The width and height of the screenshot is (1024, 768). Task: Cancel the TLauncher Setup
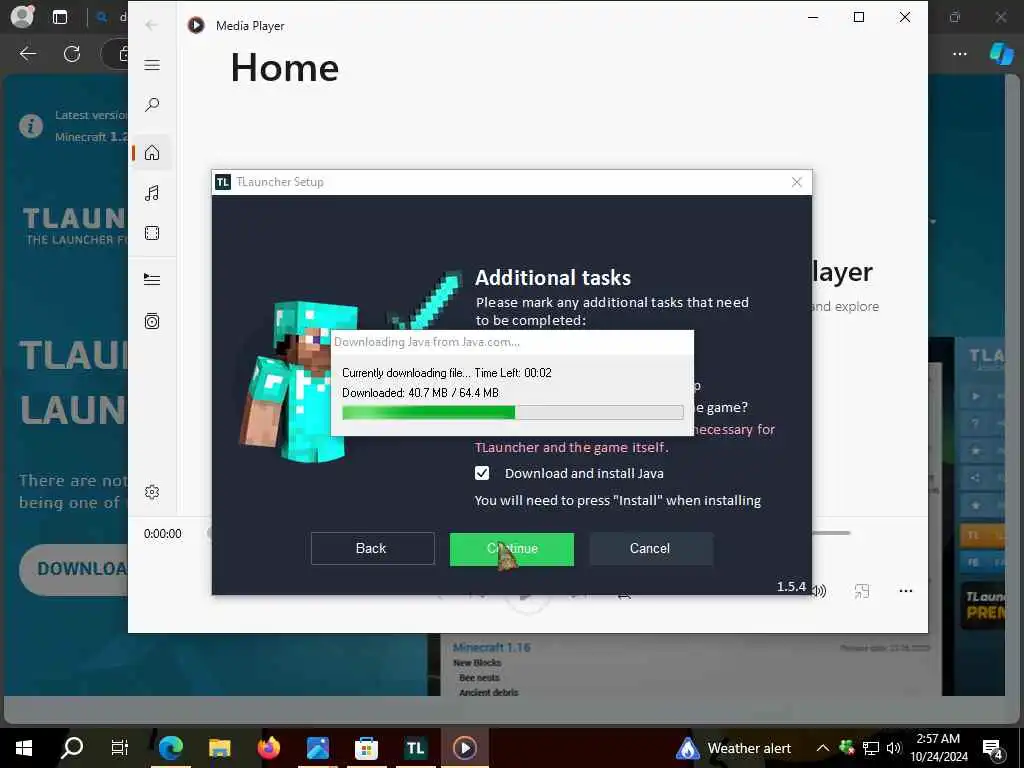click(x=651, y=549)
